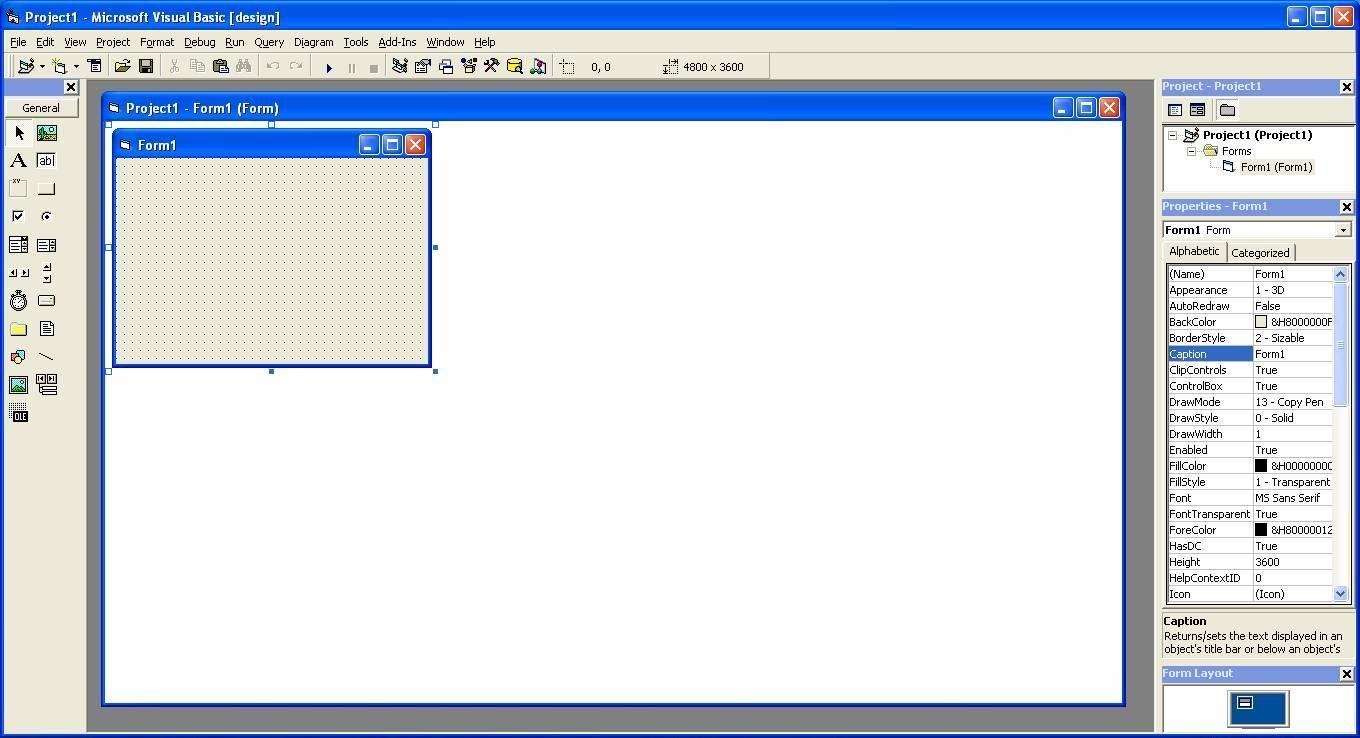Open the Form1 object selector dropdown
1360x738 pixels.
pos(1343,230)
